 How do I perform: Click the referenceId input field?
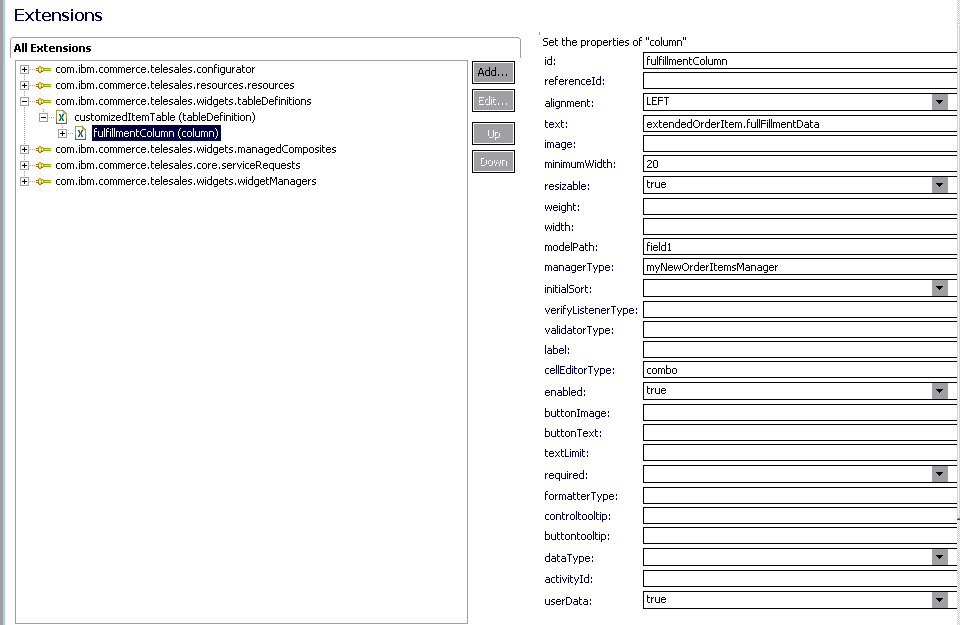click(800, 81)
